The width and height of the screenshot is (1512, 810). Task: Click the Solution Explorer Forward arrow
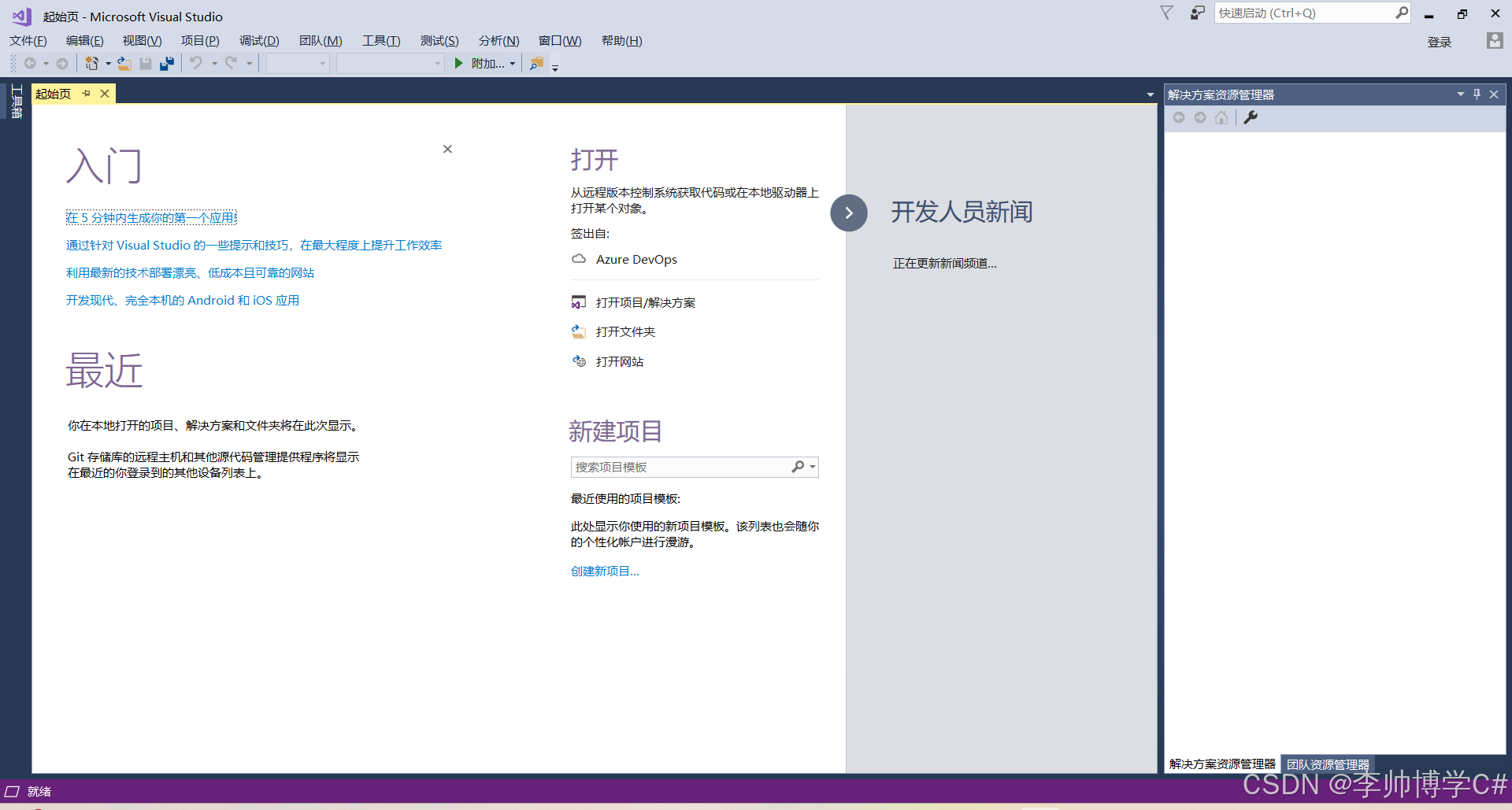tap(1200, 117)
